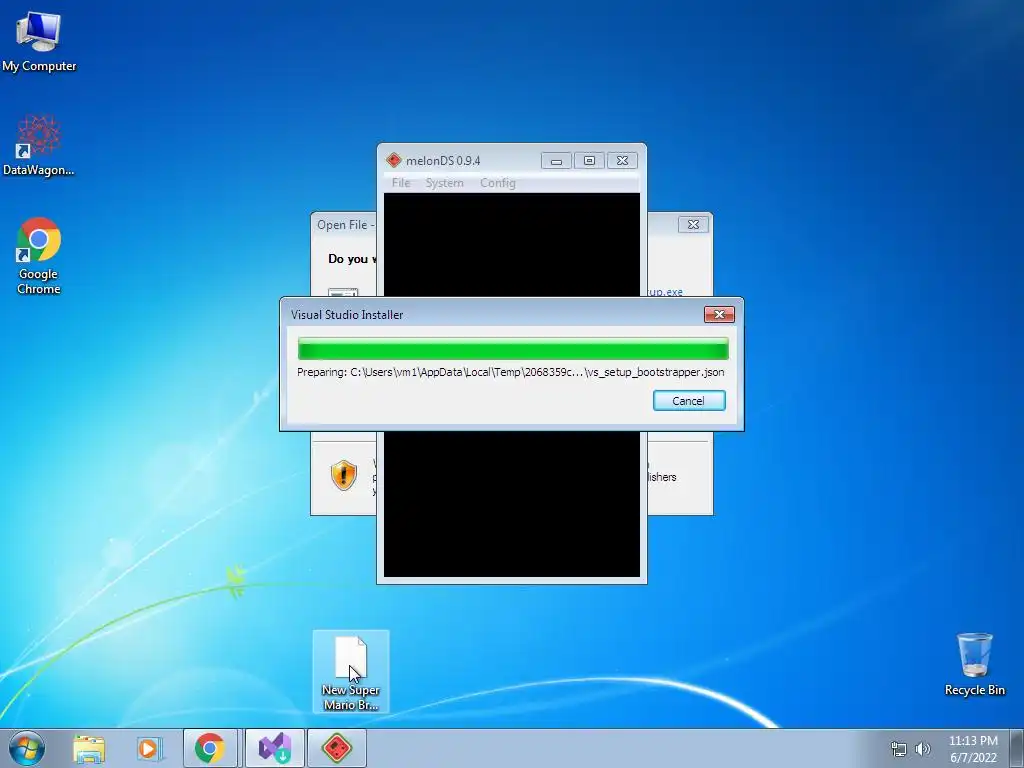Image resolution: width=1024 pixels, height=768 pixels.
Task: Close the Open File security dialog
Action: [693, 225]
